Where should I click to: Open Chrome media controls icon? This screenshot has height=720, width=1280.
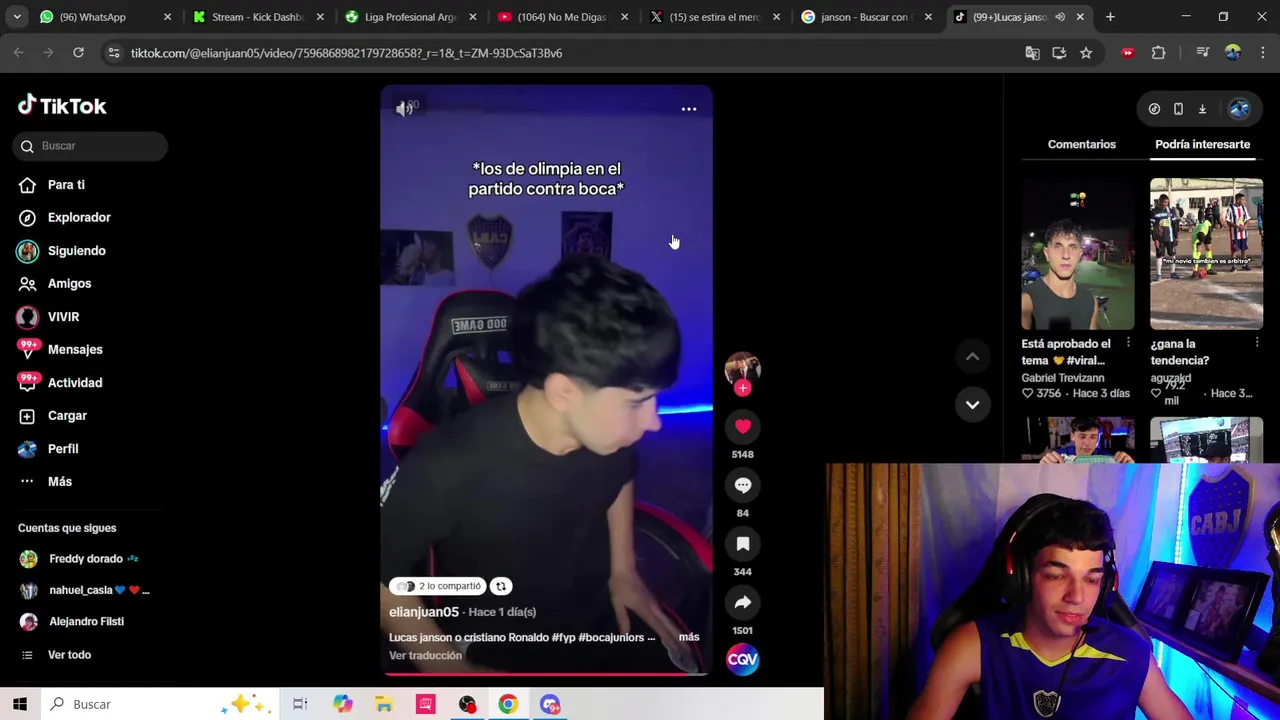click(x=1203, y=53)
